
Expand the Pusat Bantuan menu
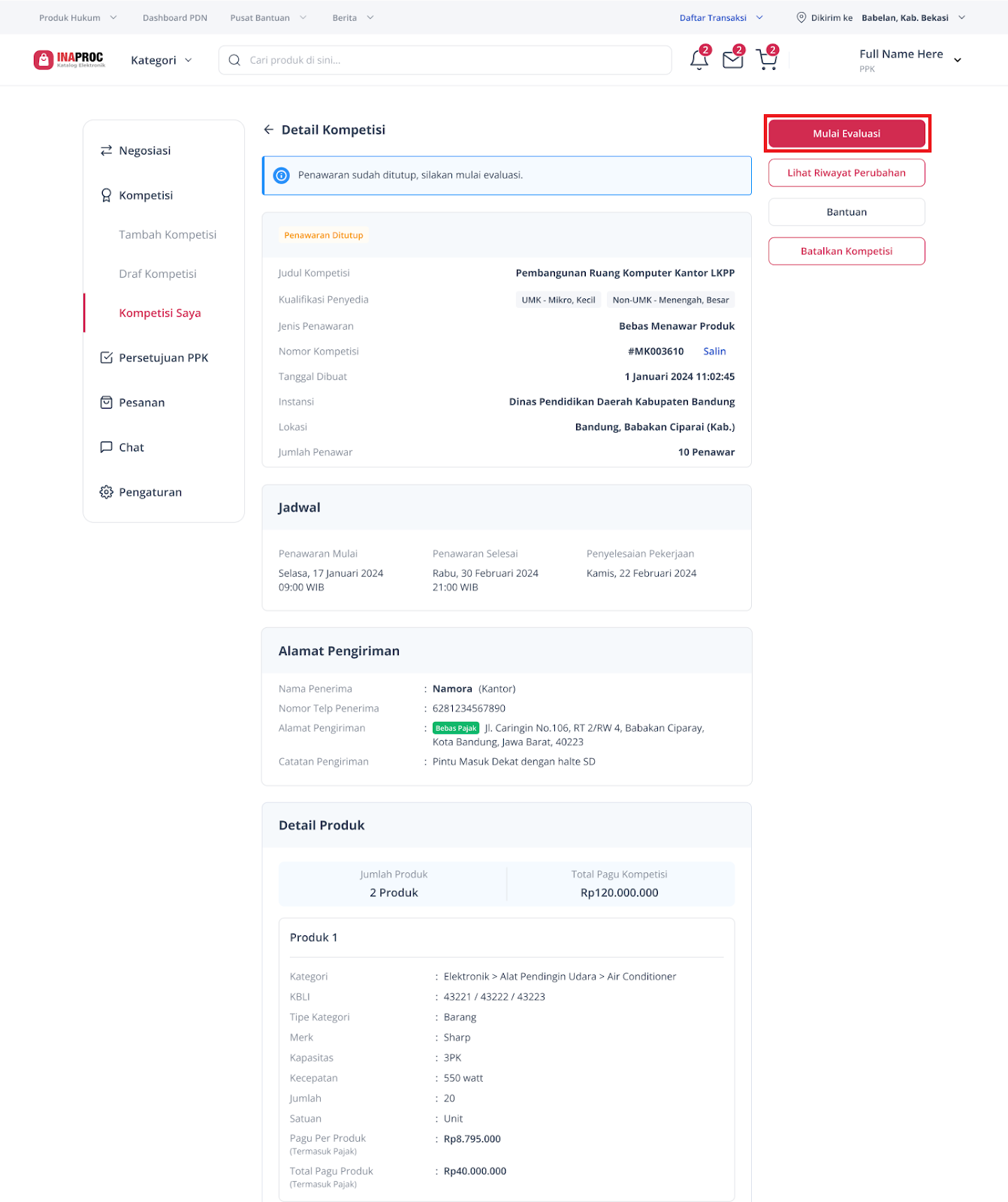click(x=267, y=18)
